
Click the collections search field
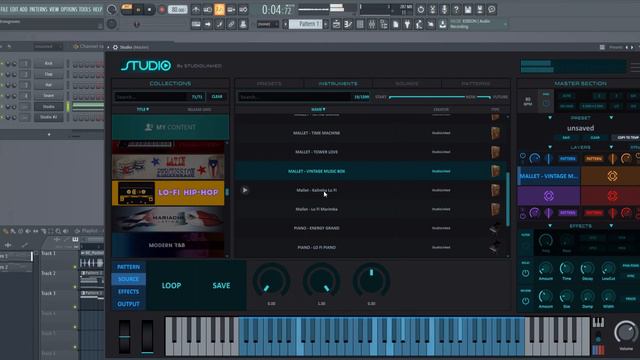tap(151, 97)
